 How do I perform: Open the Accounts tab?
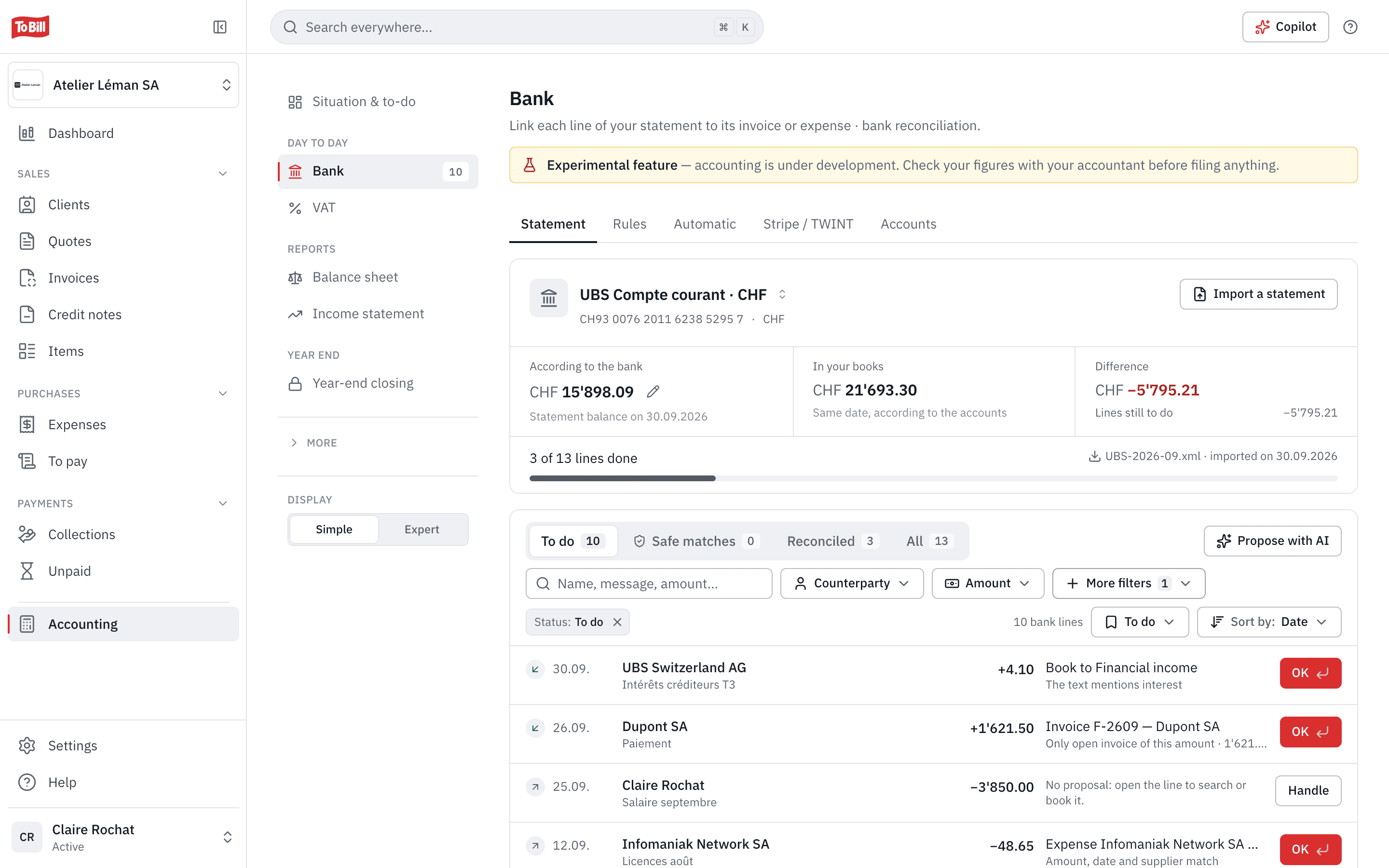(x=908, y=224)
